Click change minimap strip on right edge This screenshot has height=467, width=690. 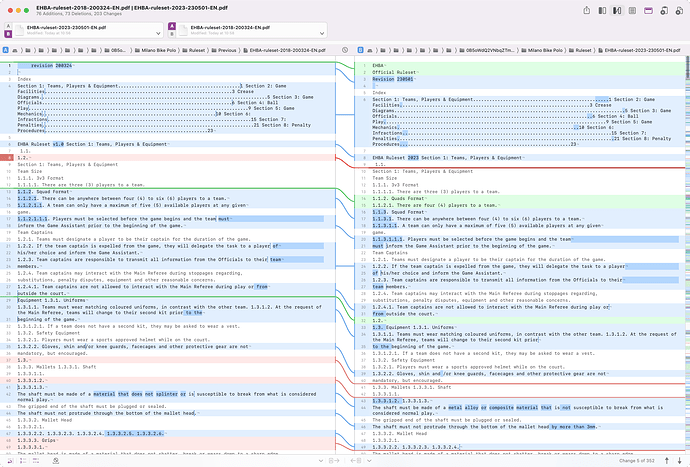[x=688, y=255]
